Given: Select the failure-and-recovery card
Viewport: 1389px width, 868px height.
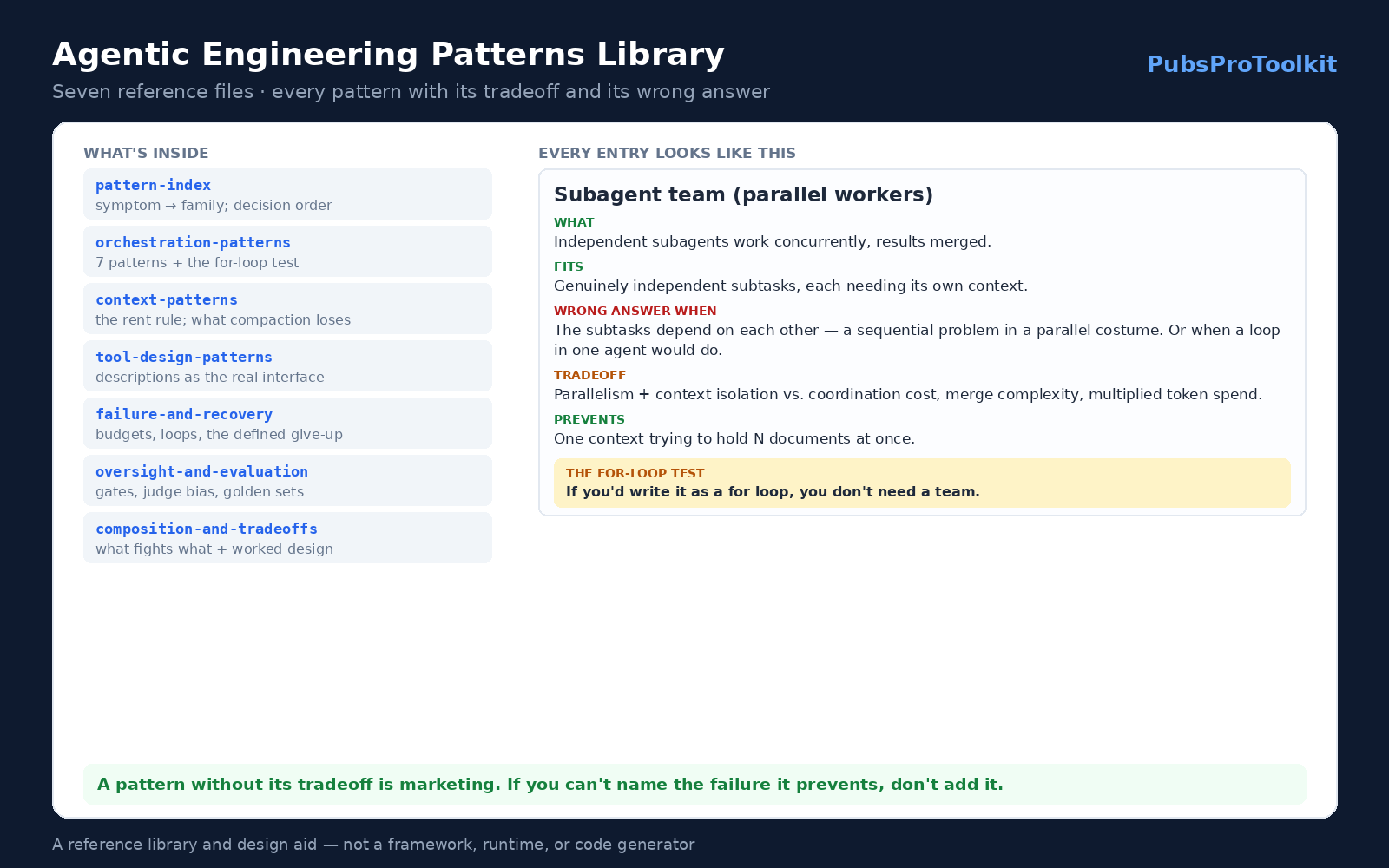Looking at the screenshot, I should point(287,423).
